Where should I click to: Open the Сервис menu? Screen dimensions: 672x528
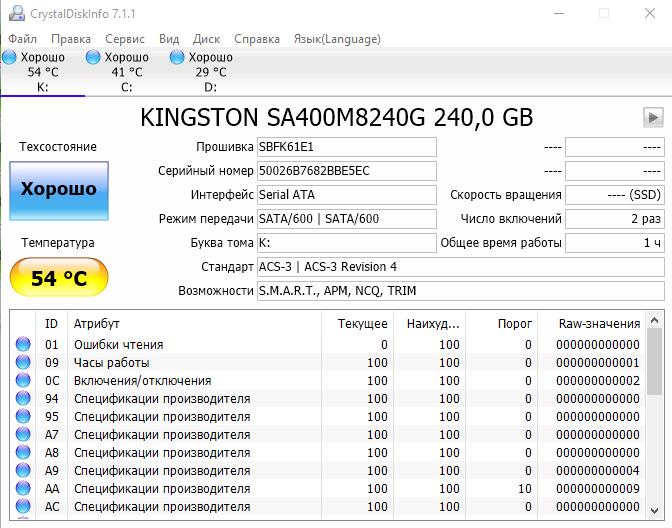[125, 39]
